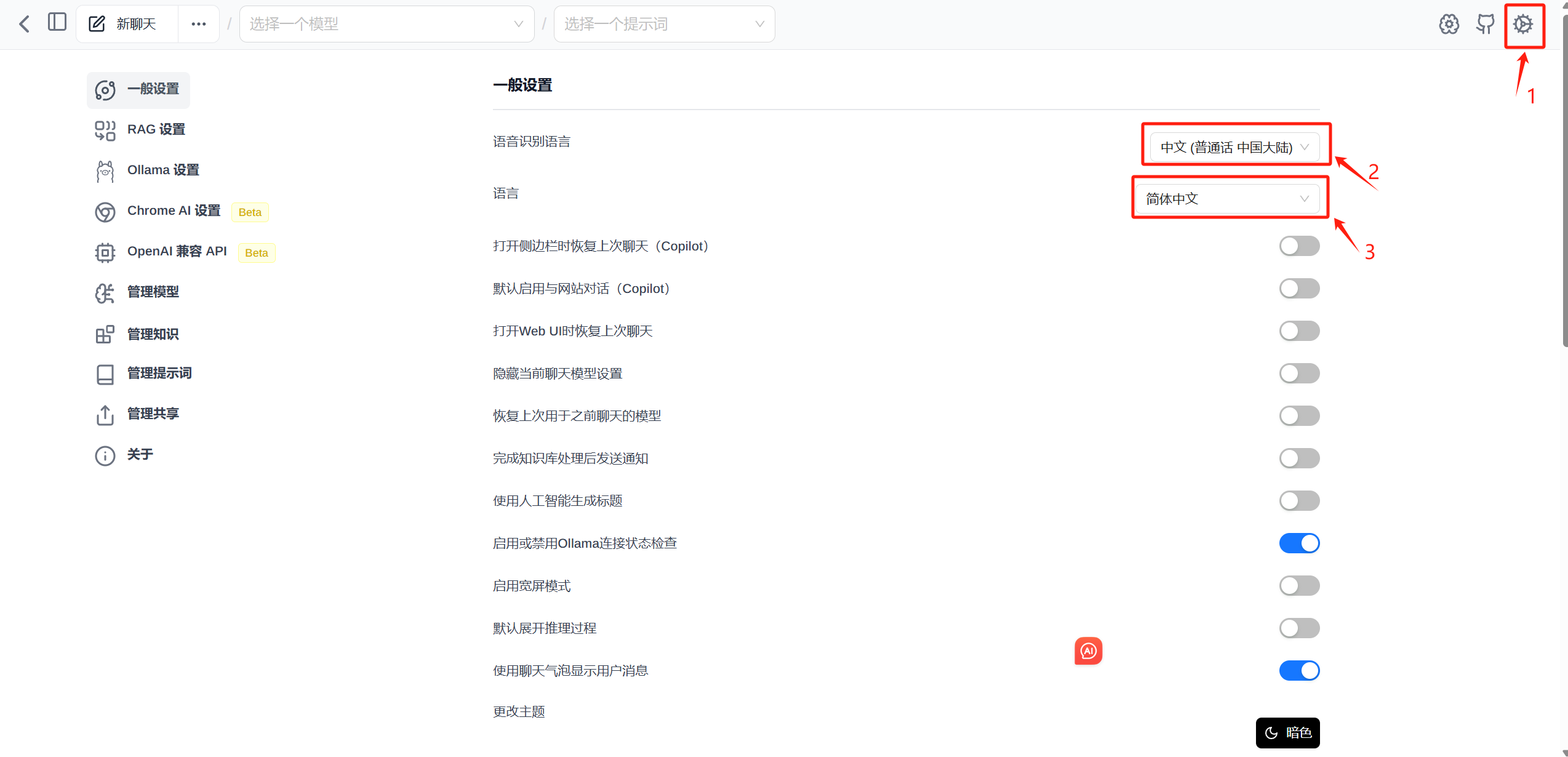The width and height of the screenshot is (1568, 757).
Task: Open the GitHub icon link
Action: (1486, 24)
